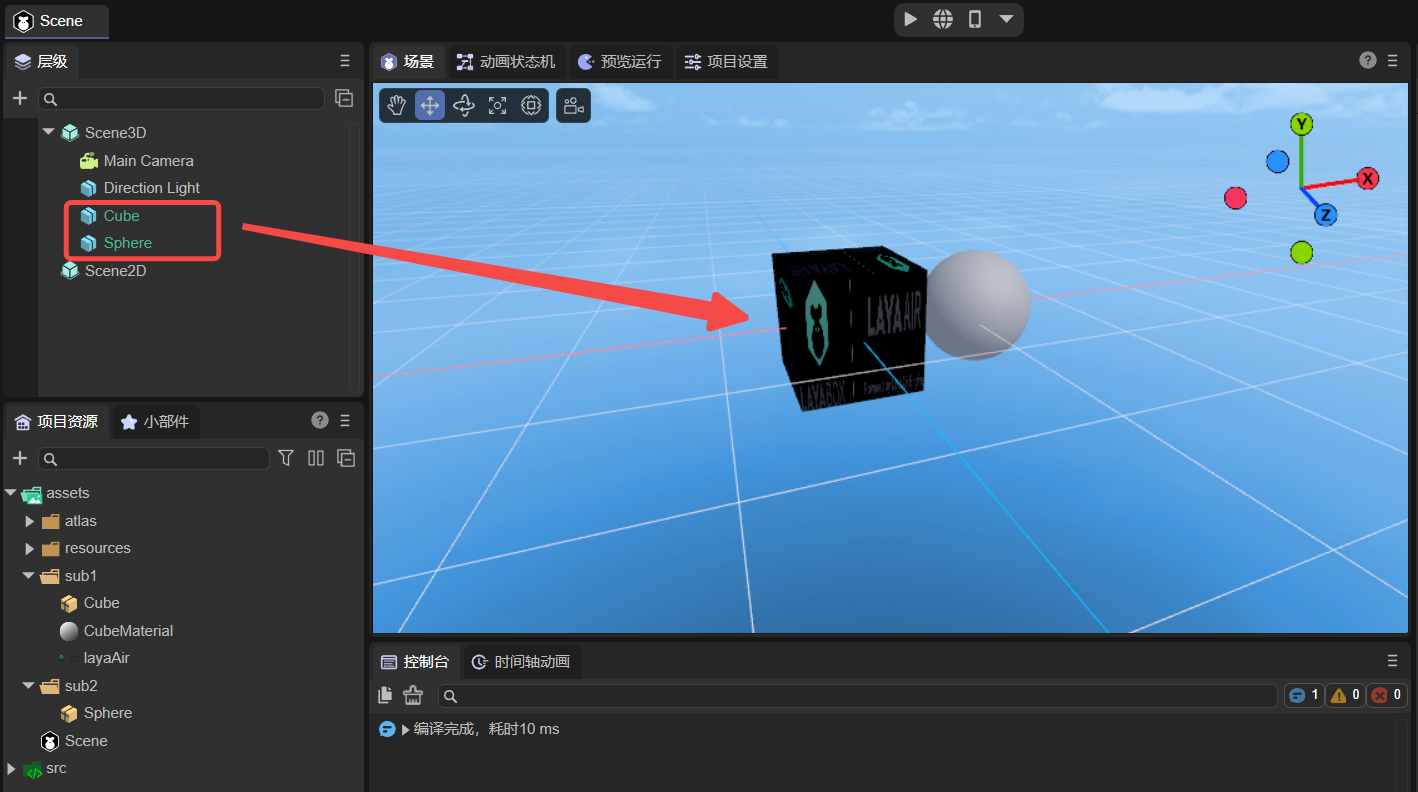1418x792 pixels.
Task: Click the globe browser preview icon
Action: 942,19
